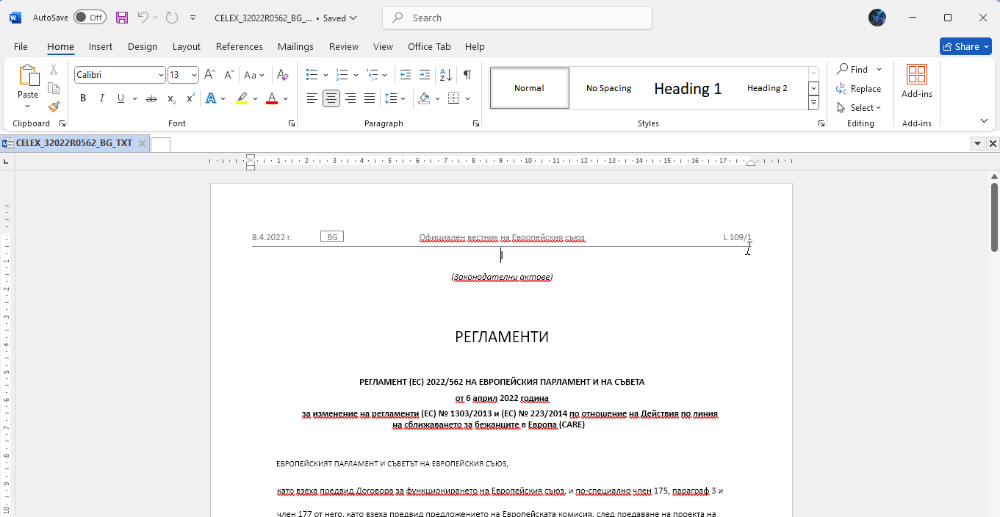Apply the Heading 1 style

point(688,88)
